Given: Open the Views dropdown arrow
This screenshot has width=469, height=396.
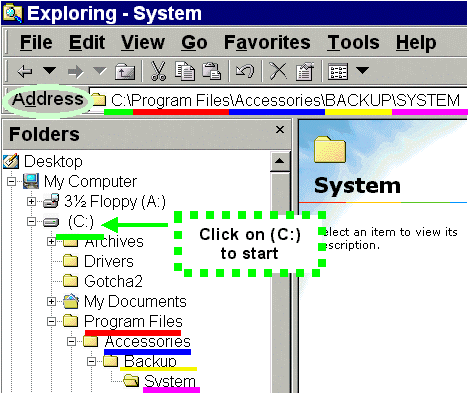Looking at the screenshot, I should pos(362,70).
